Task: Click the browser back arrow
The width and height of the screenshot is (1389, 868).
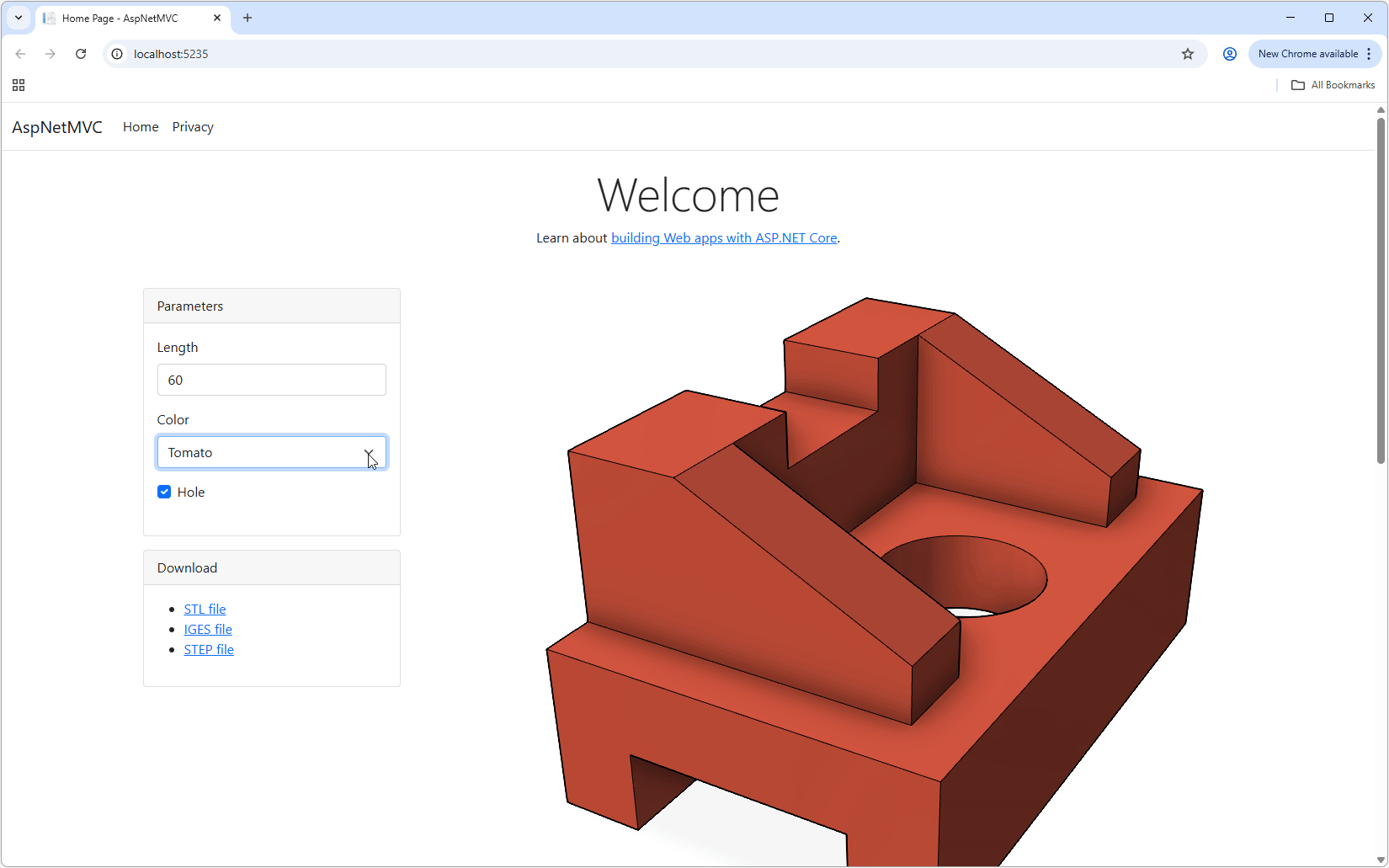Action: point(20,54)
